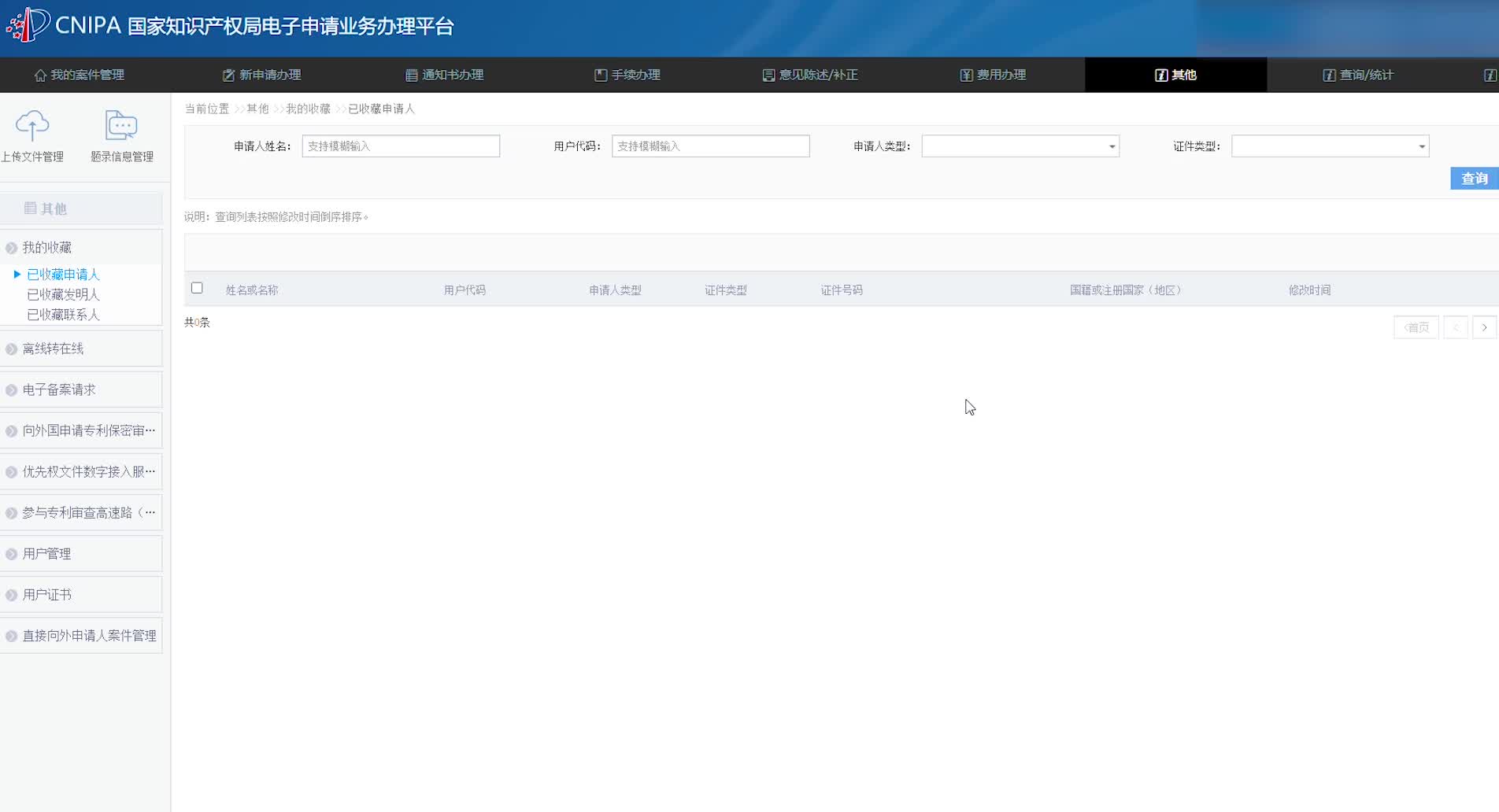This screenshot has height=812, width=1499.
Task: Open 已收藏发明人 in sidebar
Action: coord(63,295)
